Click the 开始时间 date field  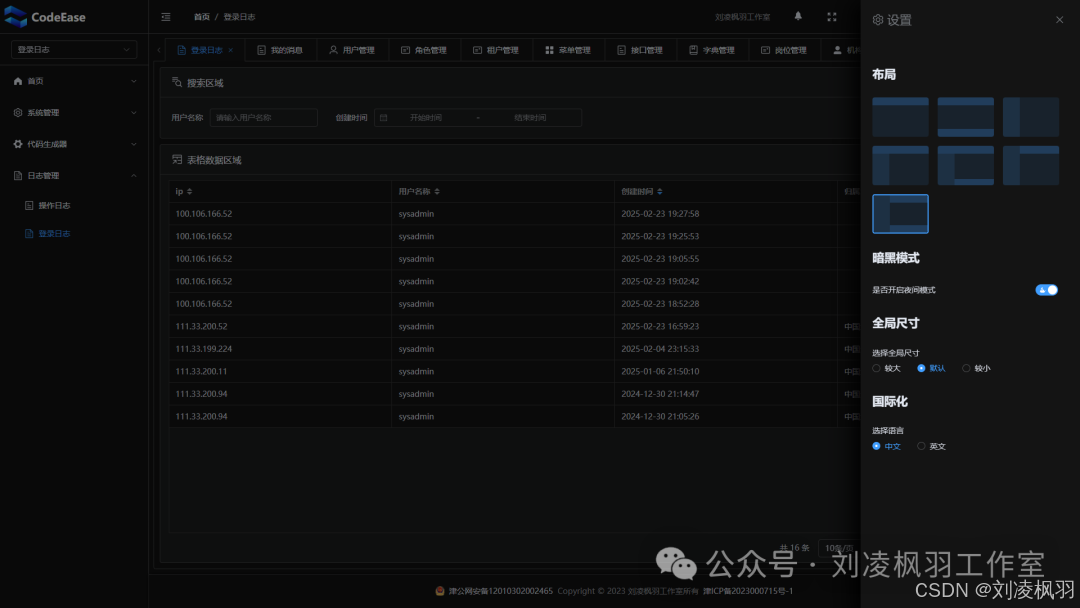click(426, 118)
